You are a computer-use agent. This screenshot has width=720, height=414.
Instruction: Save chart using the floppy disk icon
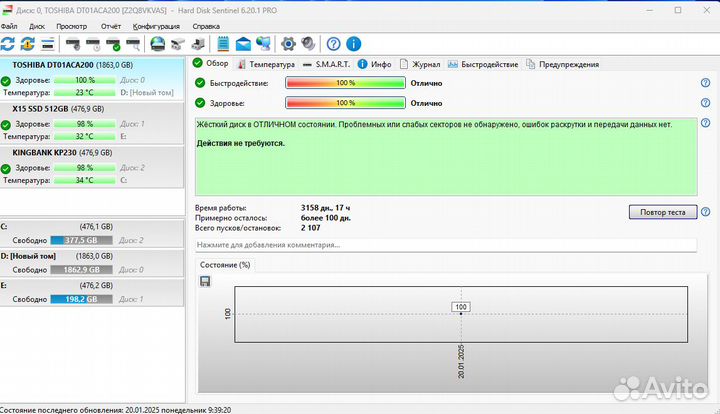205,282
